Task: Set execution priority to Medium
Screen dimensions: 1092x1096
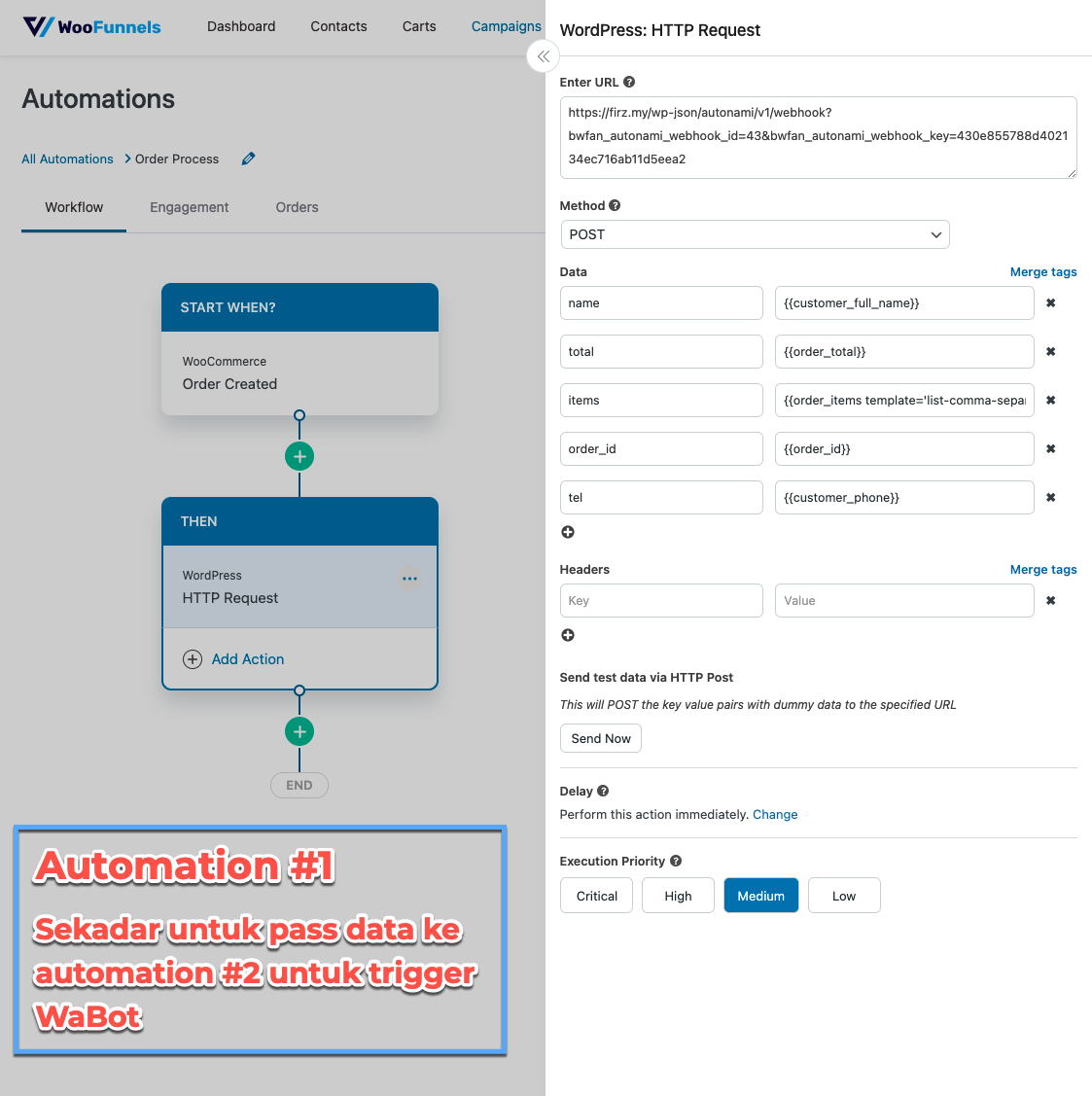Action: 761,896
